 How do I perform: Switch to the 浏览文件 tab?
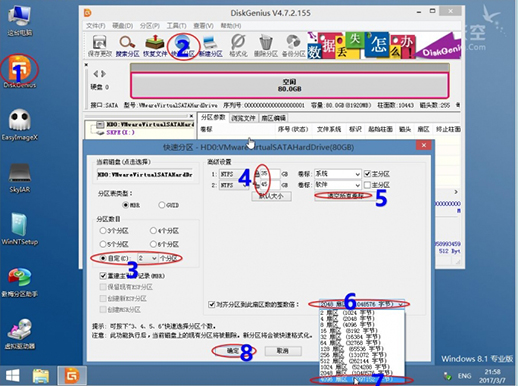(x=243, y=118)
